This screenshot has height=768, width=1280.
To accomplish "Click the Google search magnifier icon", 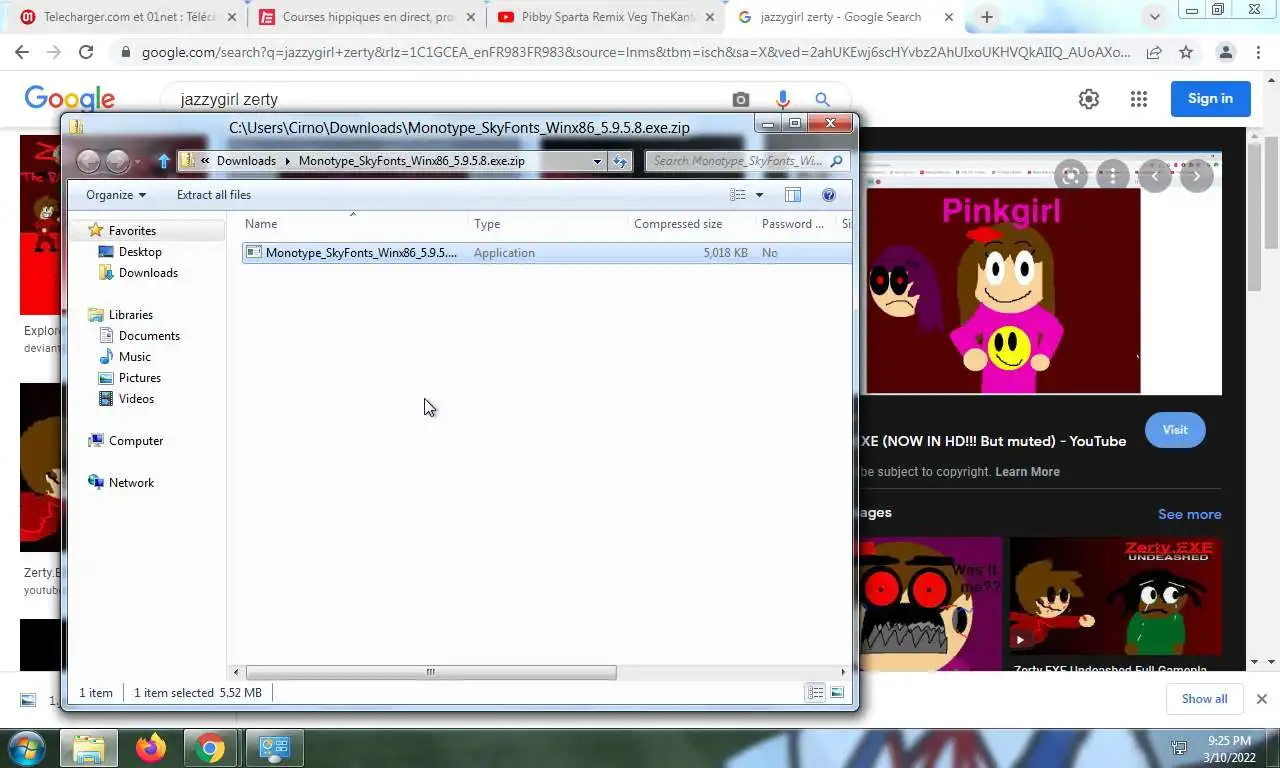I will [x=822, y=99].
